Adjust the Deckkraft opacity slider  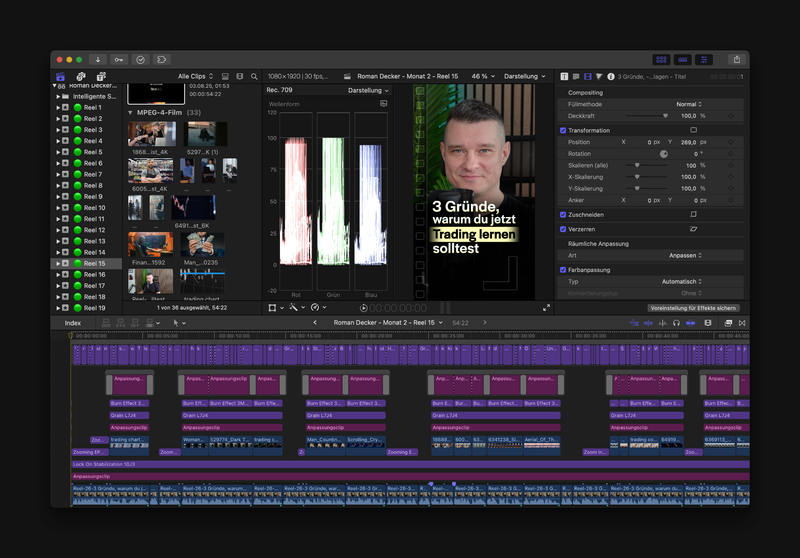point(665,116)
